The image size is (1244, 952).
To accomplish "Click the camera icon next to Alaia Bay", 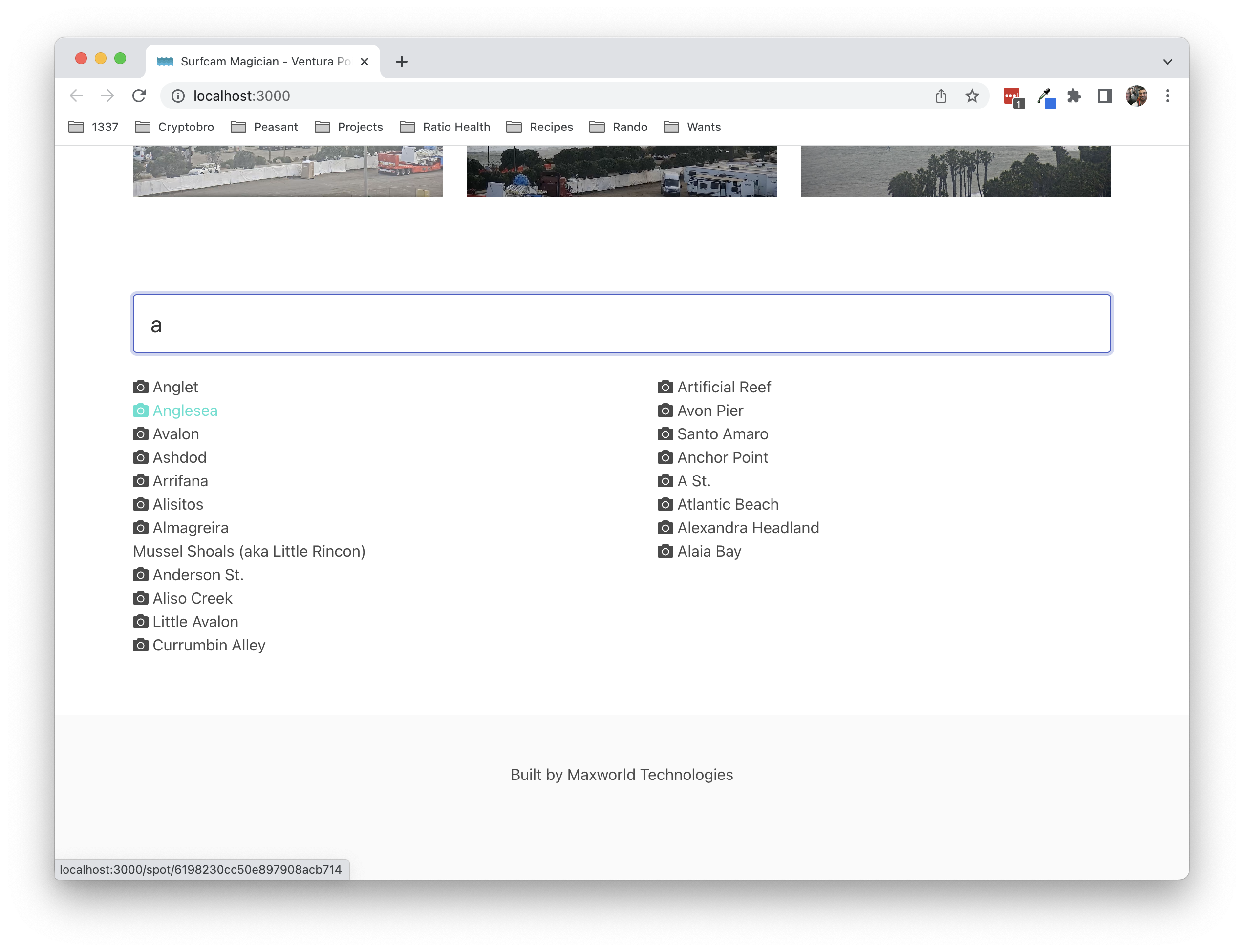I will (664, 551).
